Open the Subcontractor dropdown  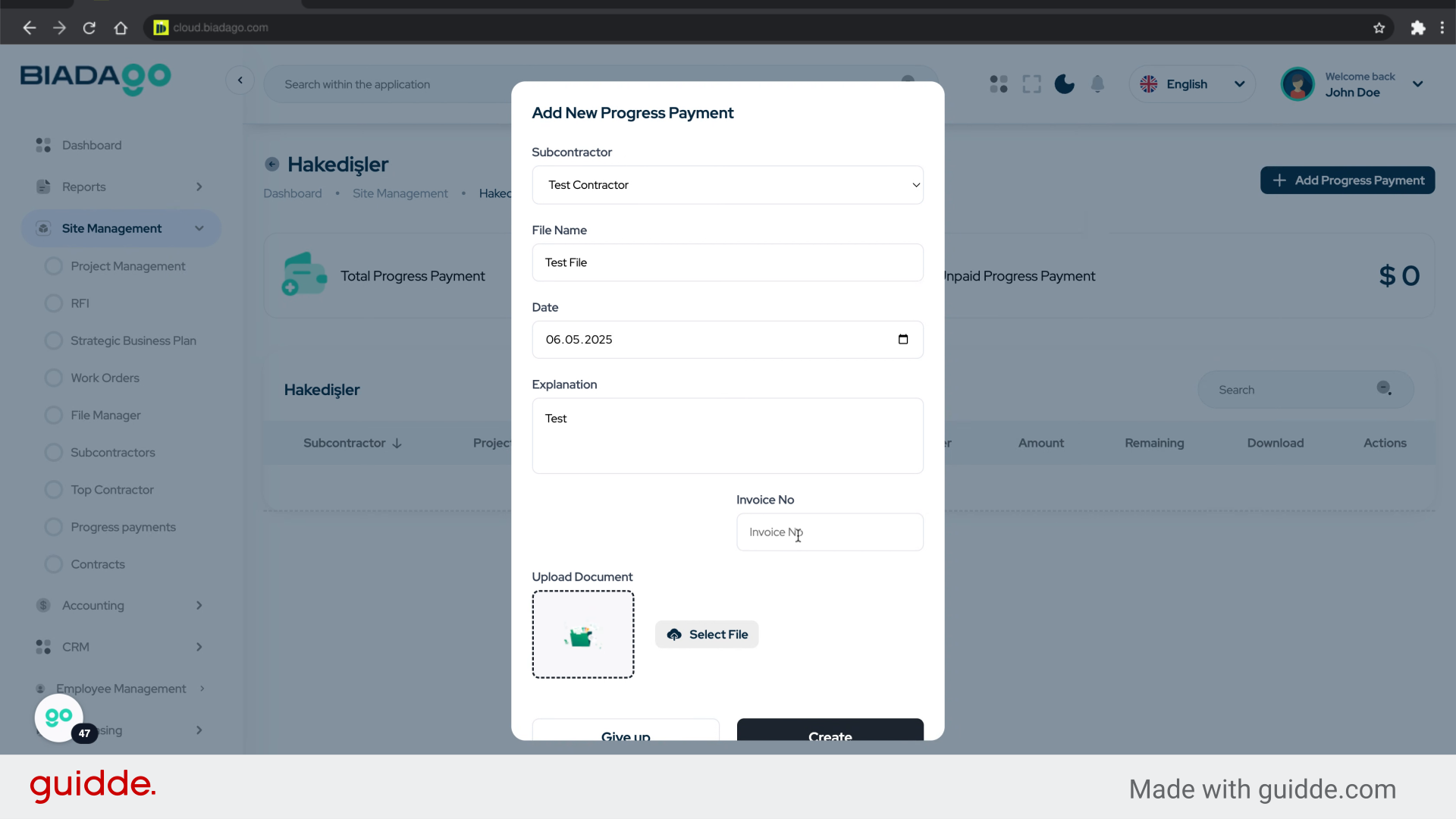point(727,185)
